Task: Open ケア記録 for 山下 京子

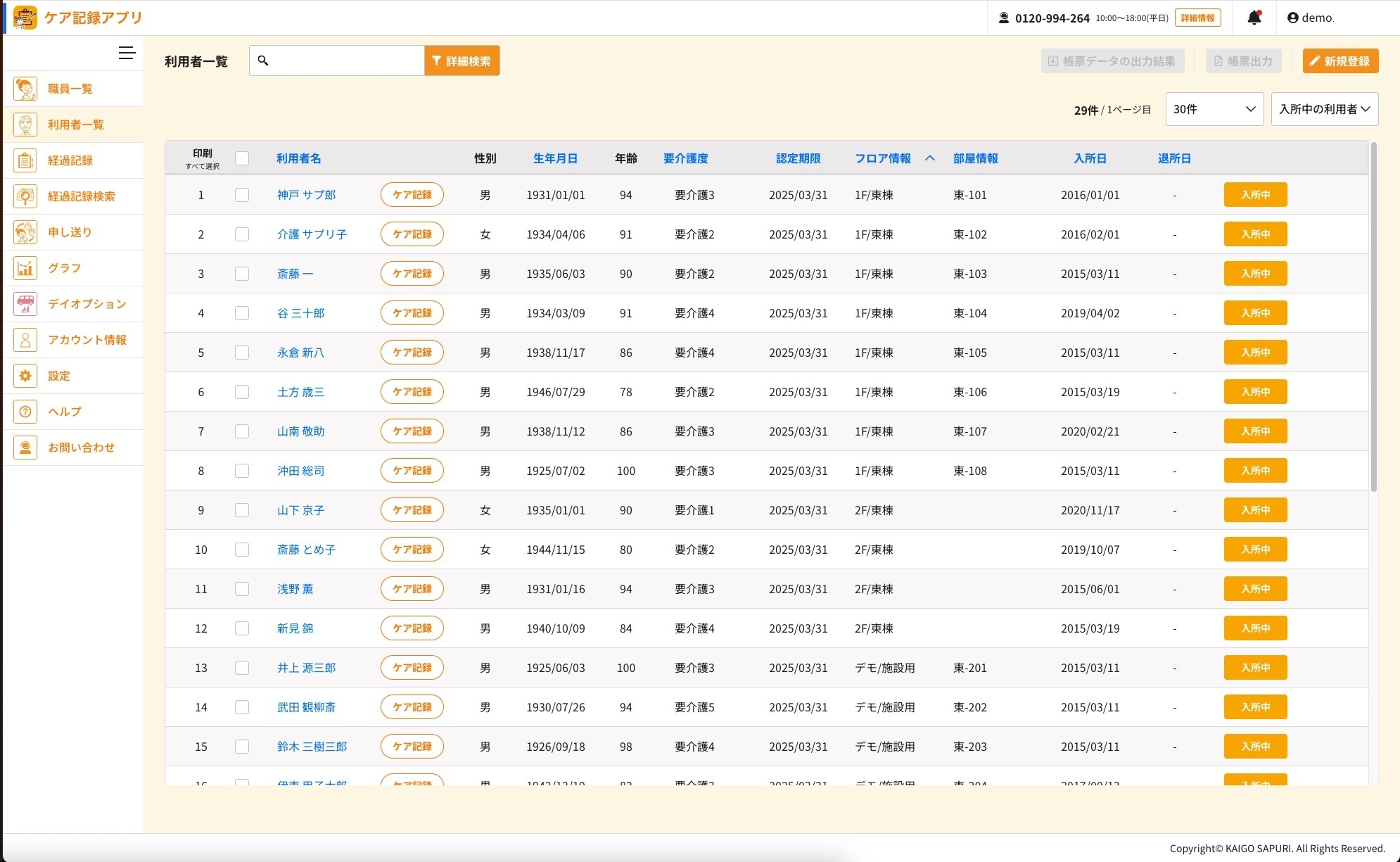Action: 412,510
